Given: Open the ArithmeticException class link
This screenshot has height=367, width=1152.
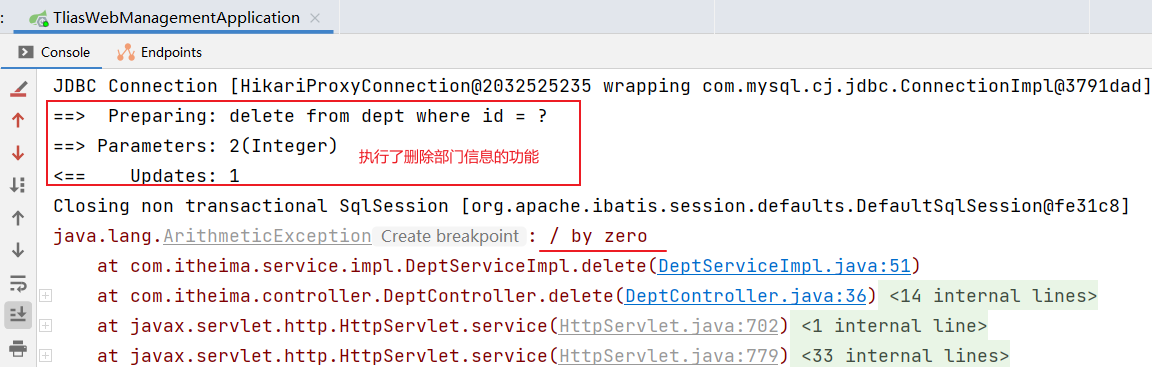Looking at the screenshot, I should click(267, 236).
